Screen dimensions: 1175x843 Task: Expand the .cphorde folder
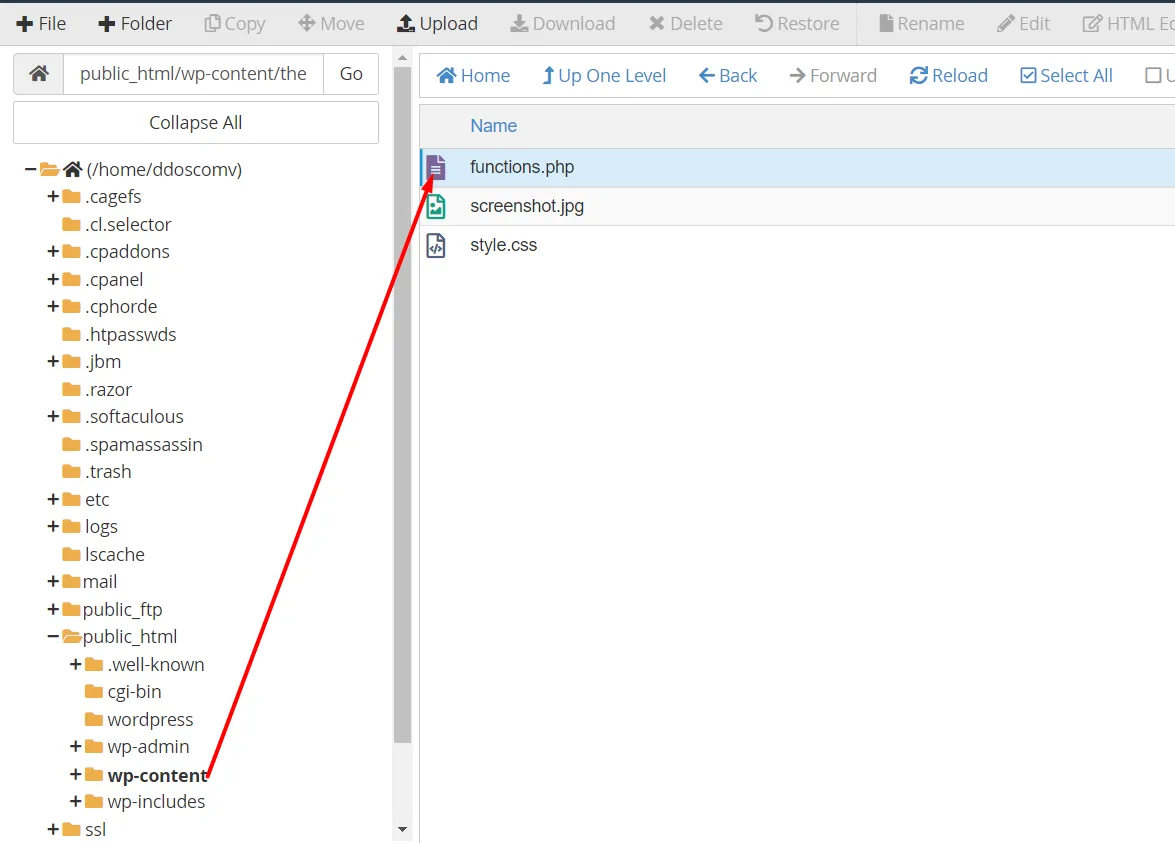[x=52, y=306]
